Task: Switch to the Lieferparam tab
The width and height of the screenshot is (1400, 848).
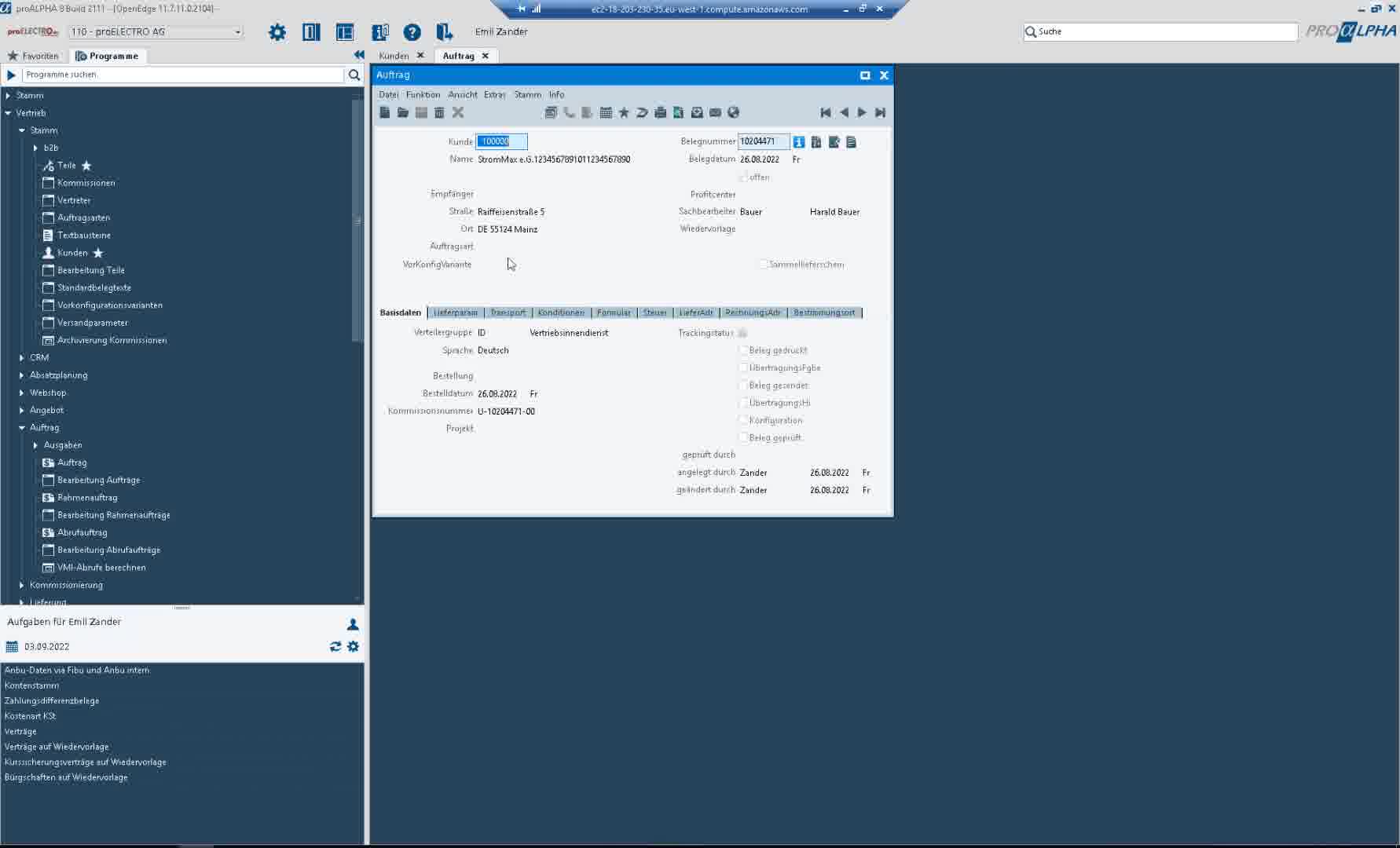Action: pyautogui.click(x=456, y=313)
